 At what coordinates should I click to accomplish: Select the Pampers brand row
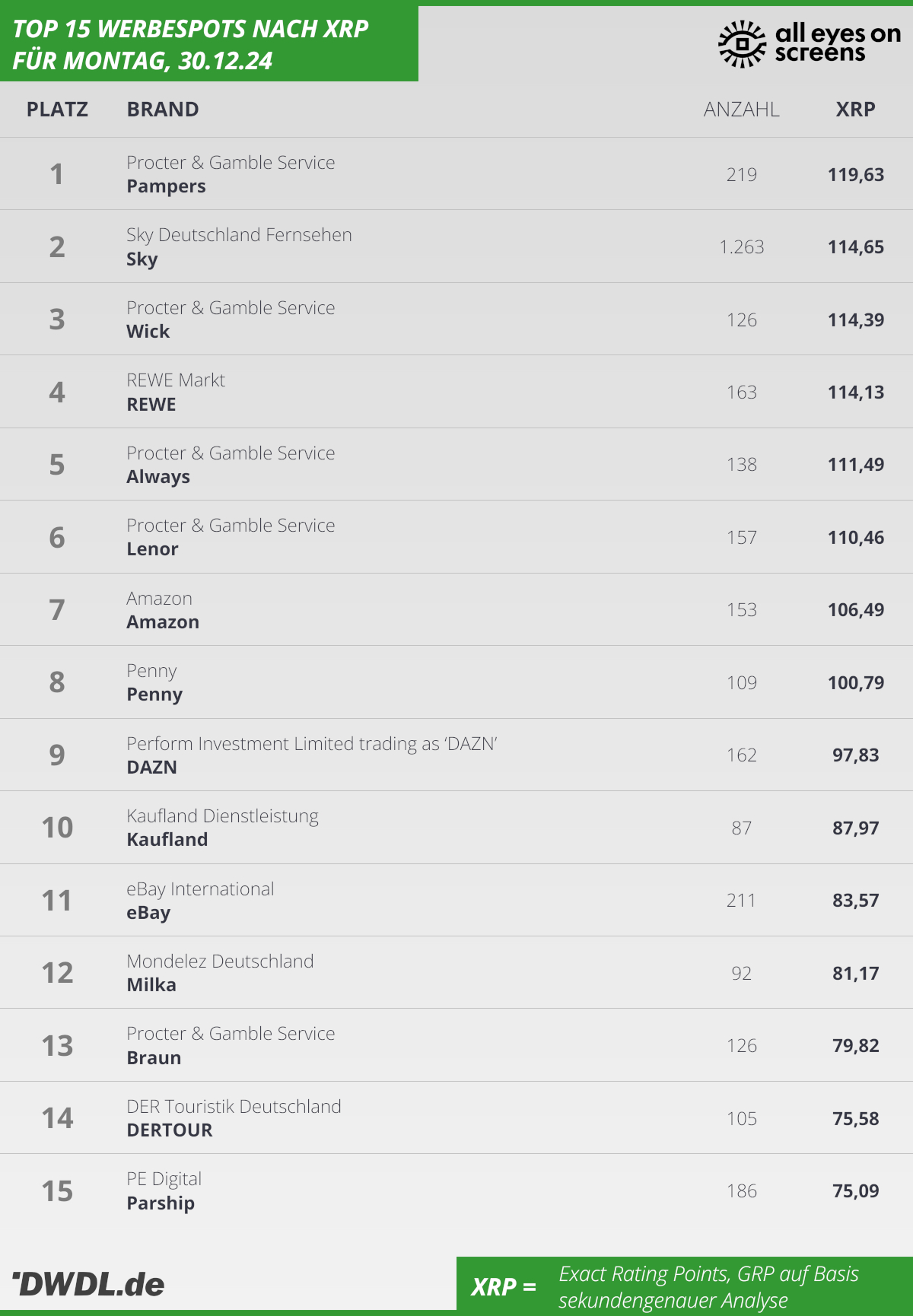[x=456, y=173]
